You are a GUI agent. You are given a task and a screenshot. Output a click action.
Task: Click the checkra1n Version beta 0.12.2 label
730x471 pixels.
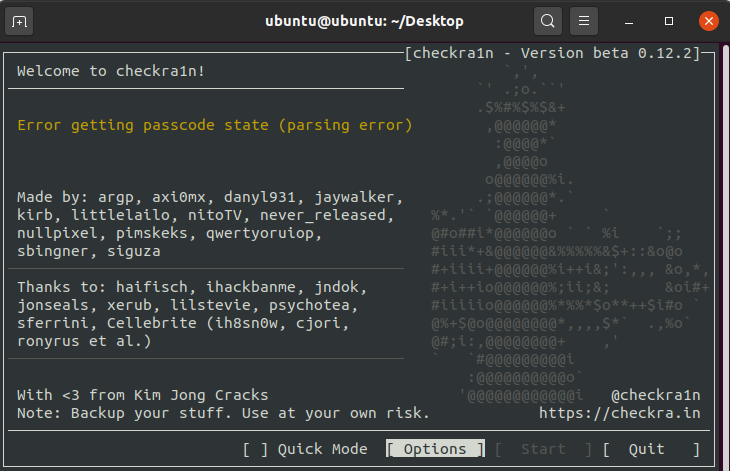pos(552,53)
